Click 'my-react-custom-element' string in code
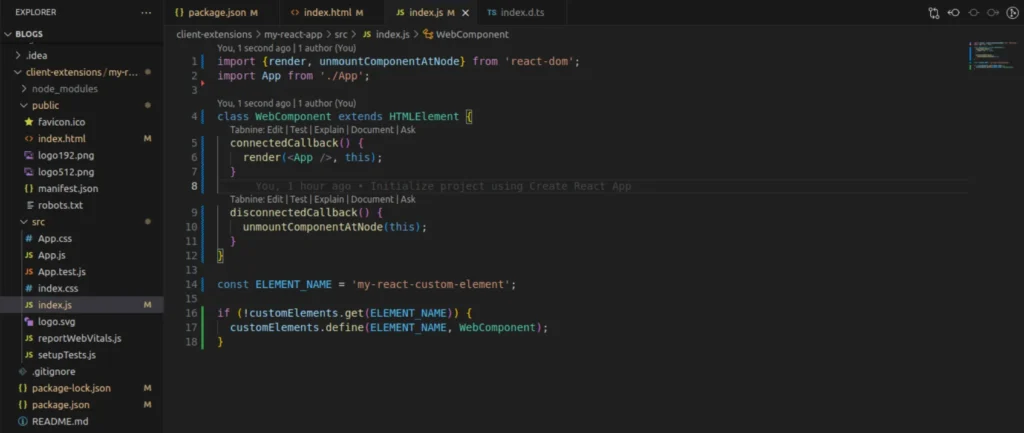The image size is (1024, 433). pyautogui.click(x=431, y=284)
